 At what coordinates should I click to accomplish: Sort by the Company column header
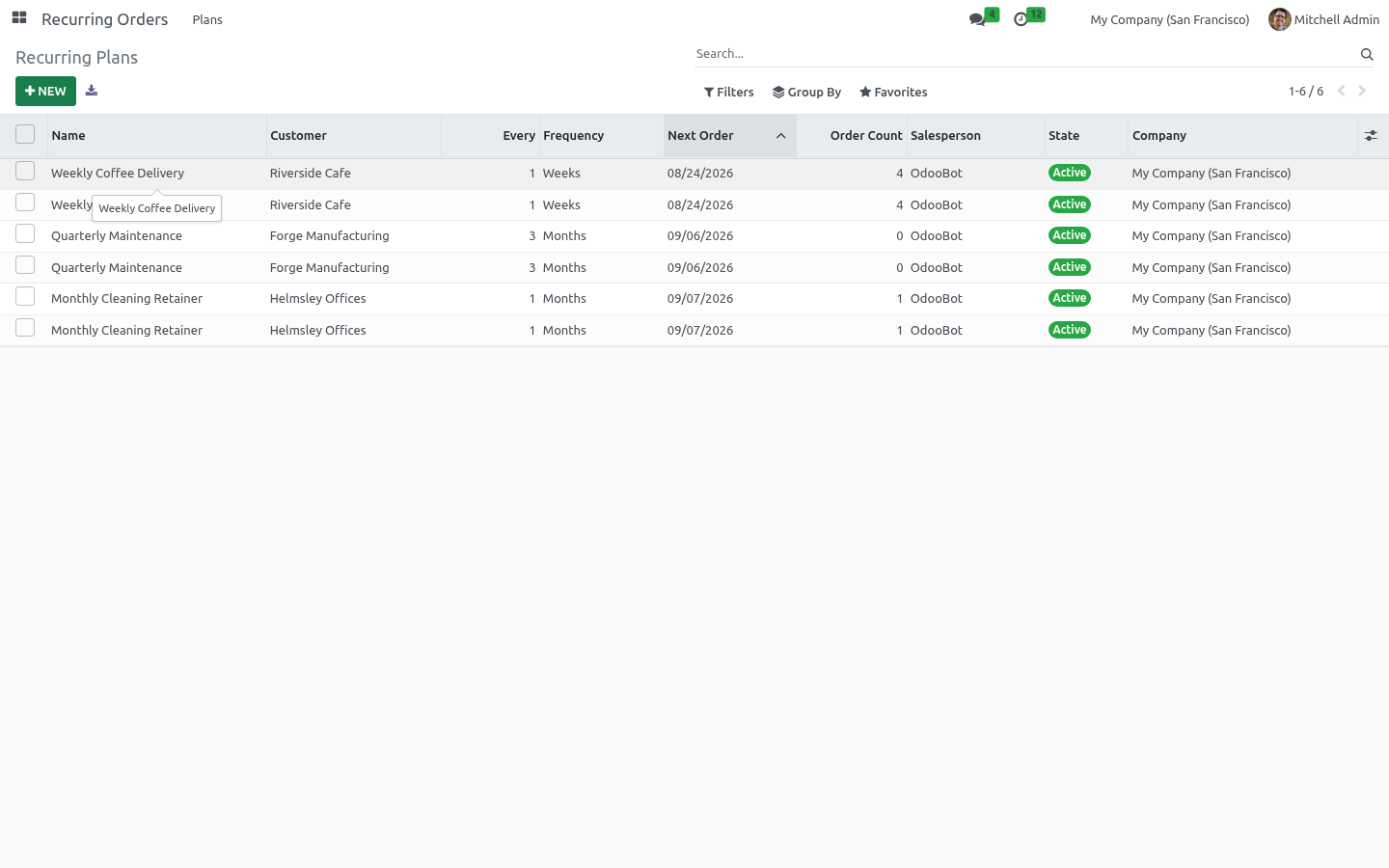tap(1242, 136)
